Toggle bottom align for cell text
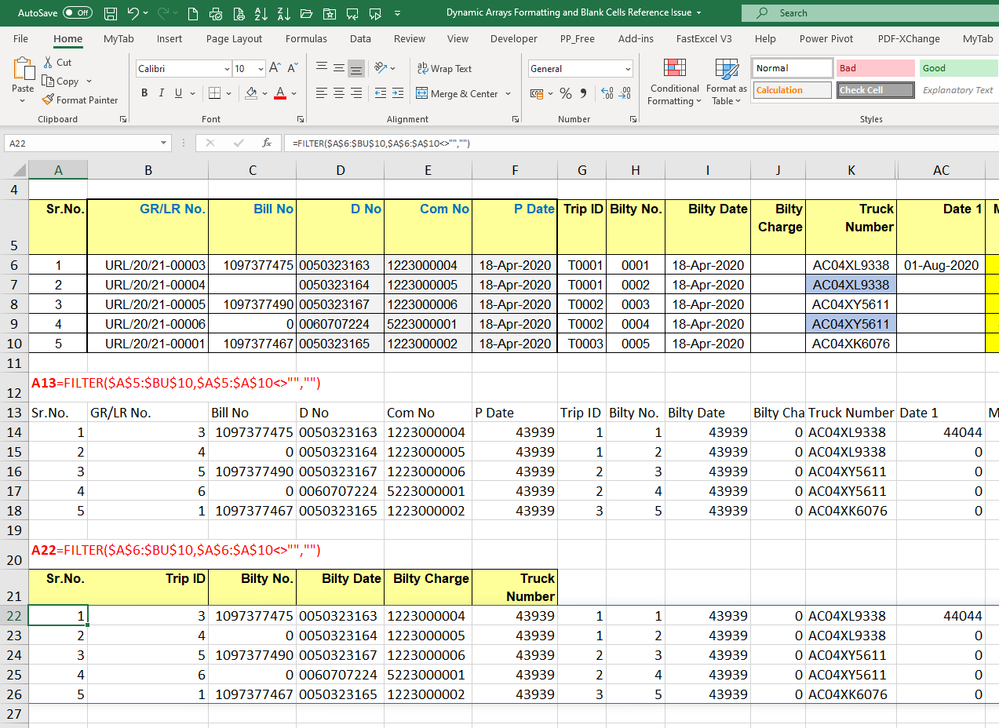 click(356, 68)
